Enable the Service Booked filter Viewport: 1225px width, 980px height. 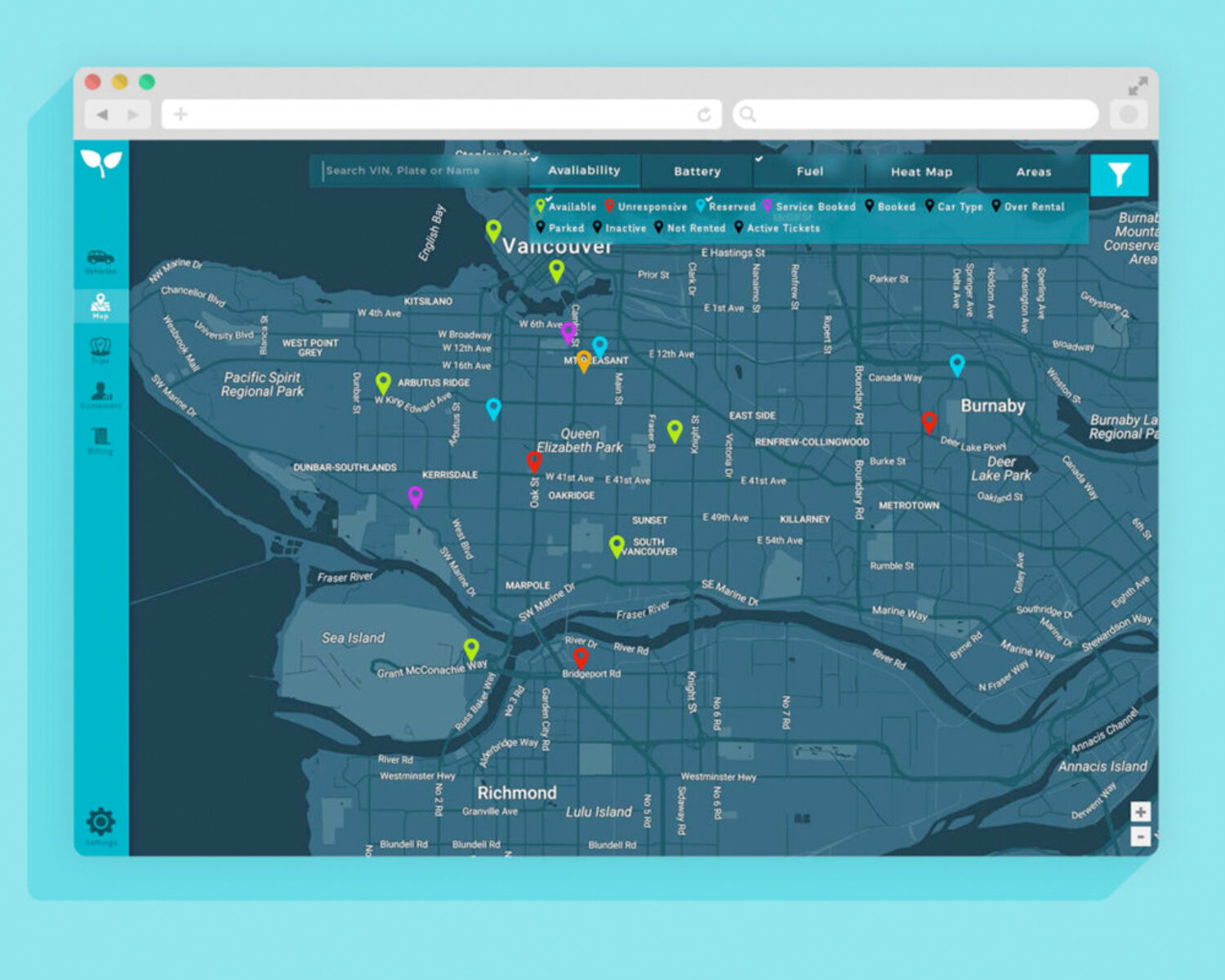[808, 207]
